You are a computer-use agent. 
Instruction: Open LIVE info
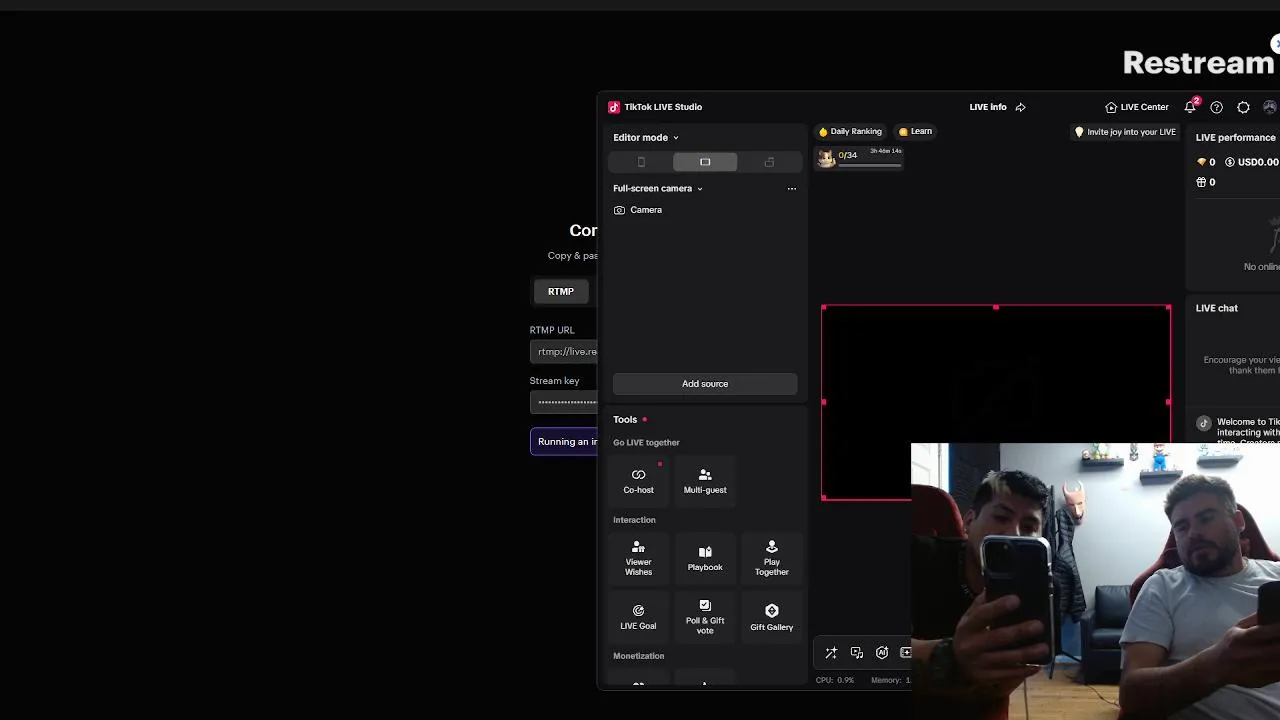[988, 107]
